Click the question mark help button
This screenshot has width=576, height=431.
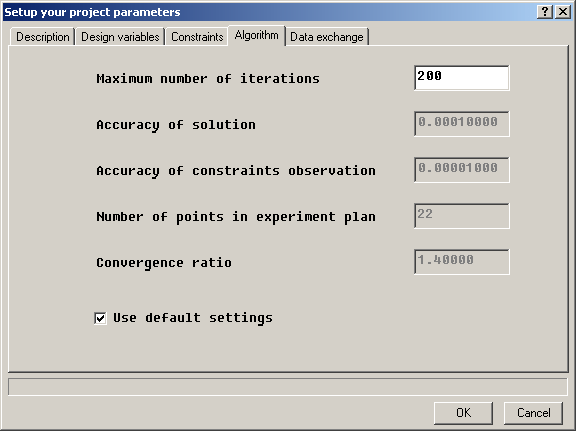545,12
